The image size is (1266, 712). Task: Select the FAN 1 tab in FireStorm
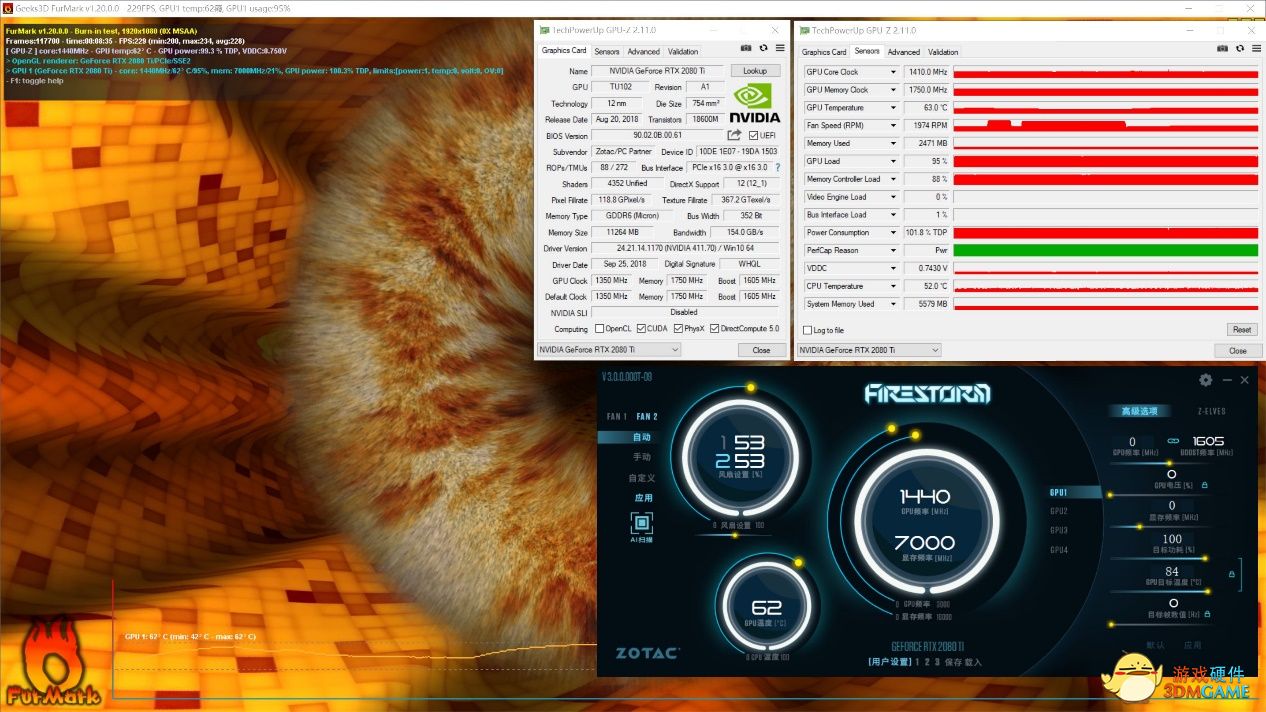(x=617, y=416)
